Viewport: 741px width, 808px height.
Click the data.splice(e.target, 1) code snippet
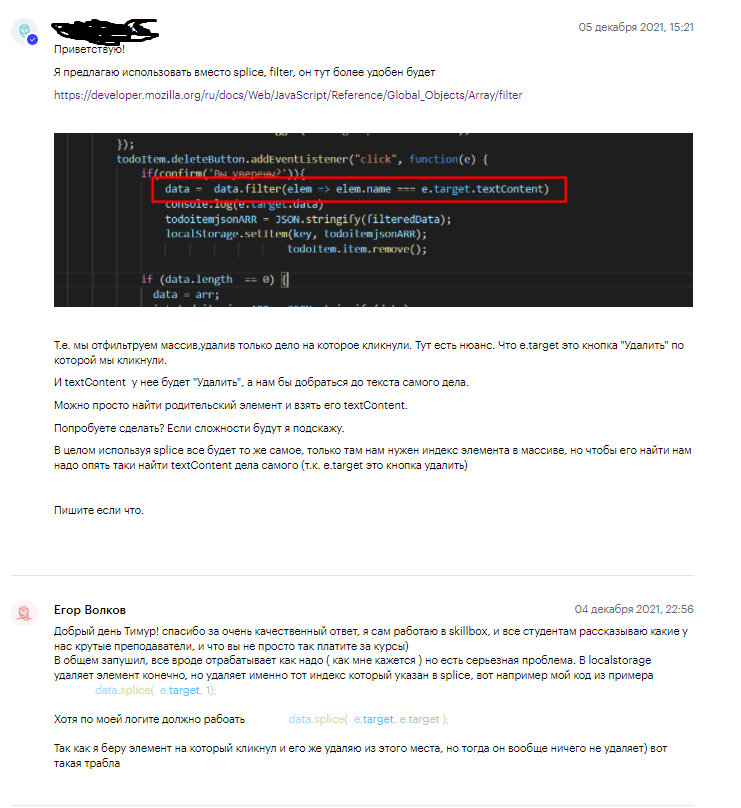[x=156, y=690]
